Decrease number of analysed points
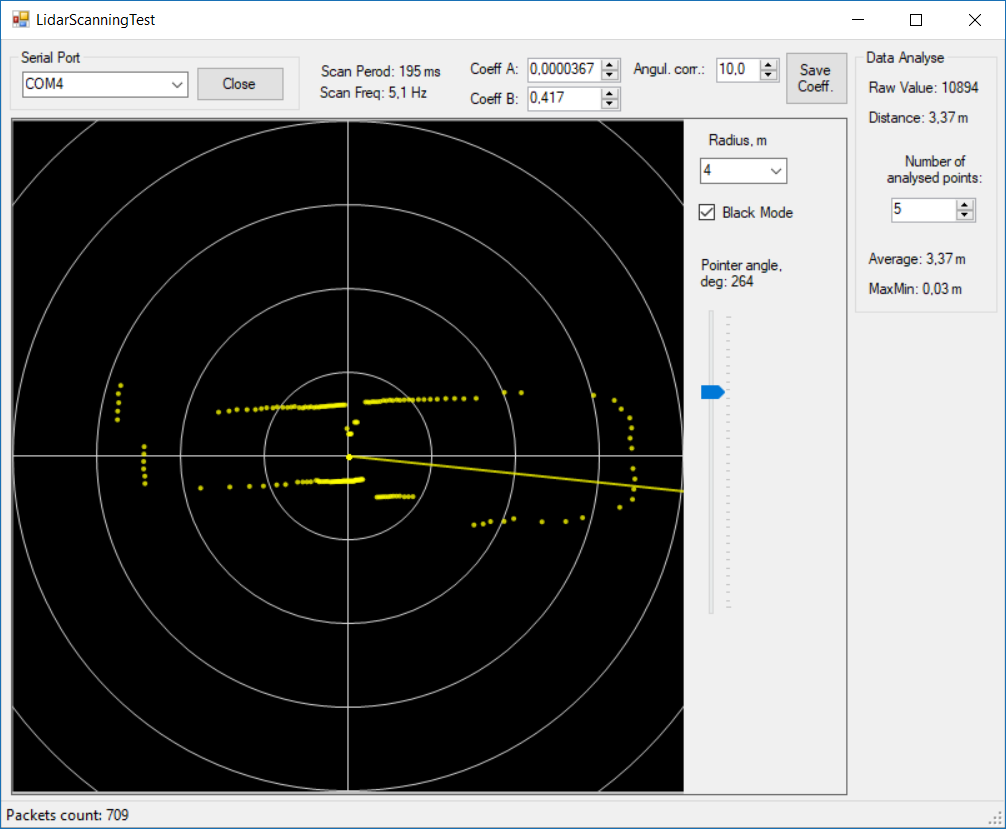The image size is (1006, 829). (964, 215)
